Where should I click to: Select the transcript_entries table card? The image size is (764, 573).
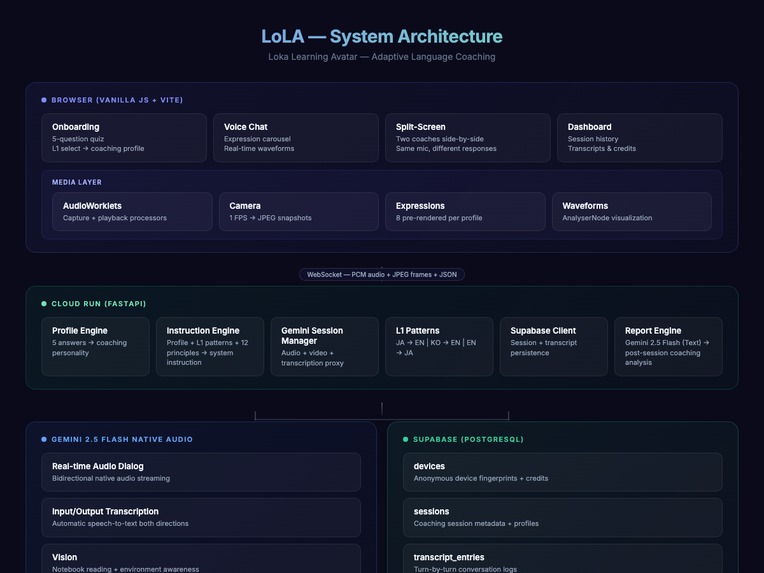pos(563,559)
